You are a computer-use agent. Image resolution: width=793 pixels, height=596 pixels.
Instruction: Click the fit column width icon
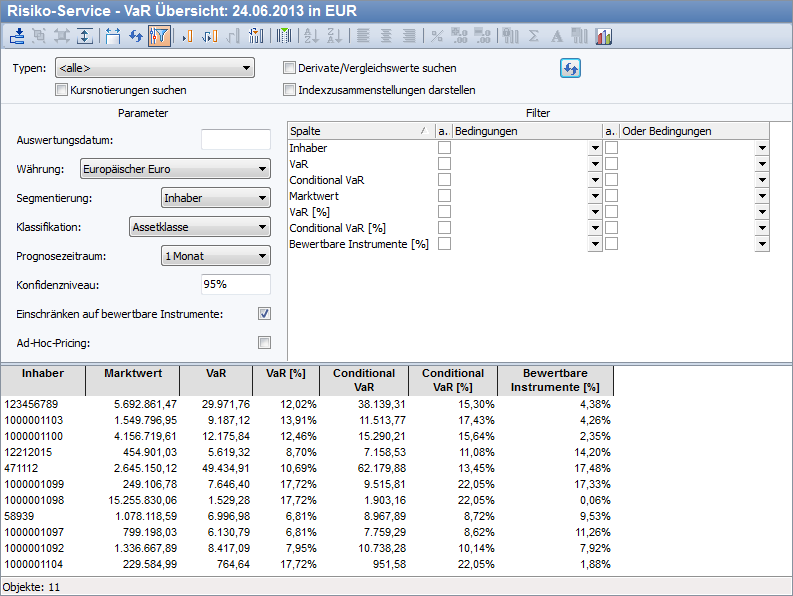(x=112, y=36)
